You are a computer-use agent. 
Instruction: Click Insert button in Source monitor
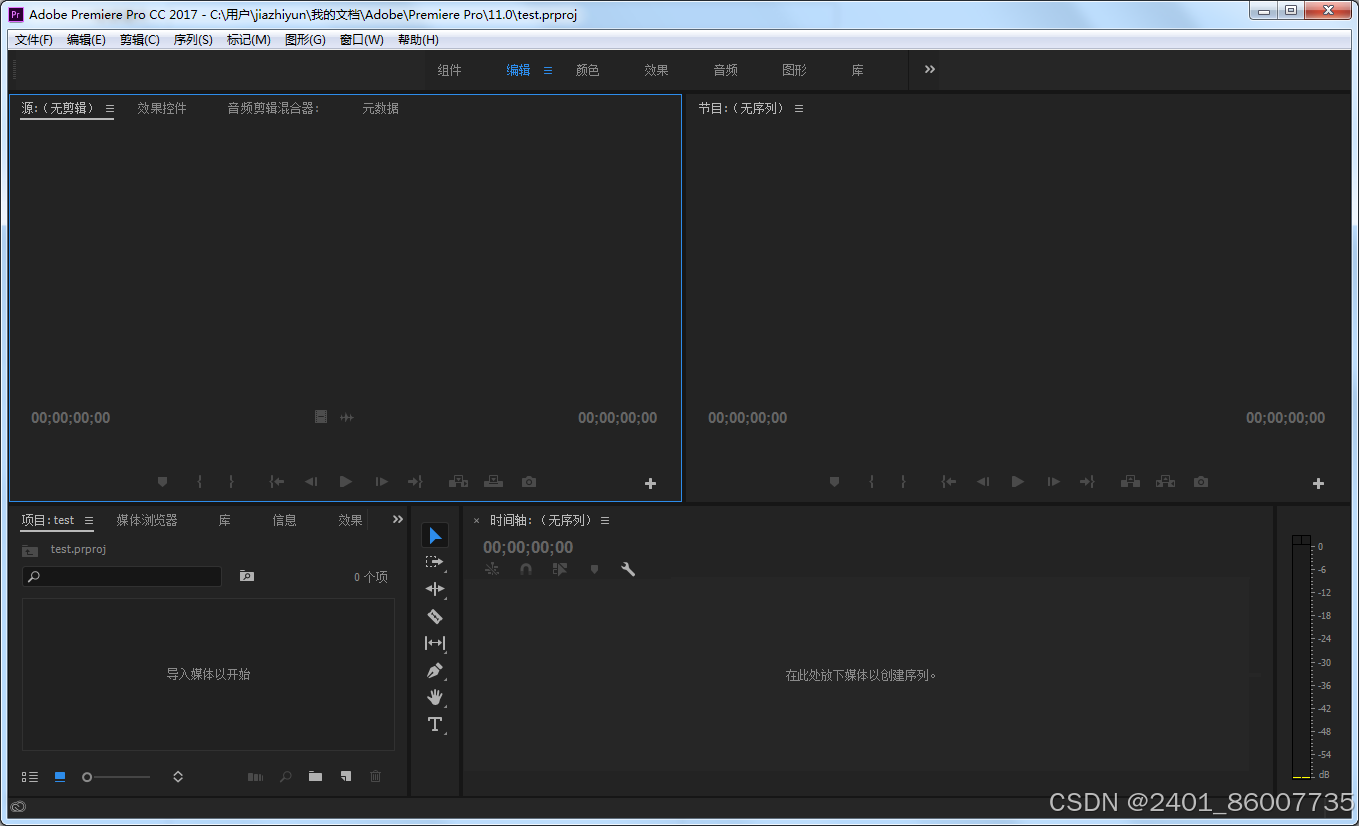[x=458, y=482]
